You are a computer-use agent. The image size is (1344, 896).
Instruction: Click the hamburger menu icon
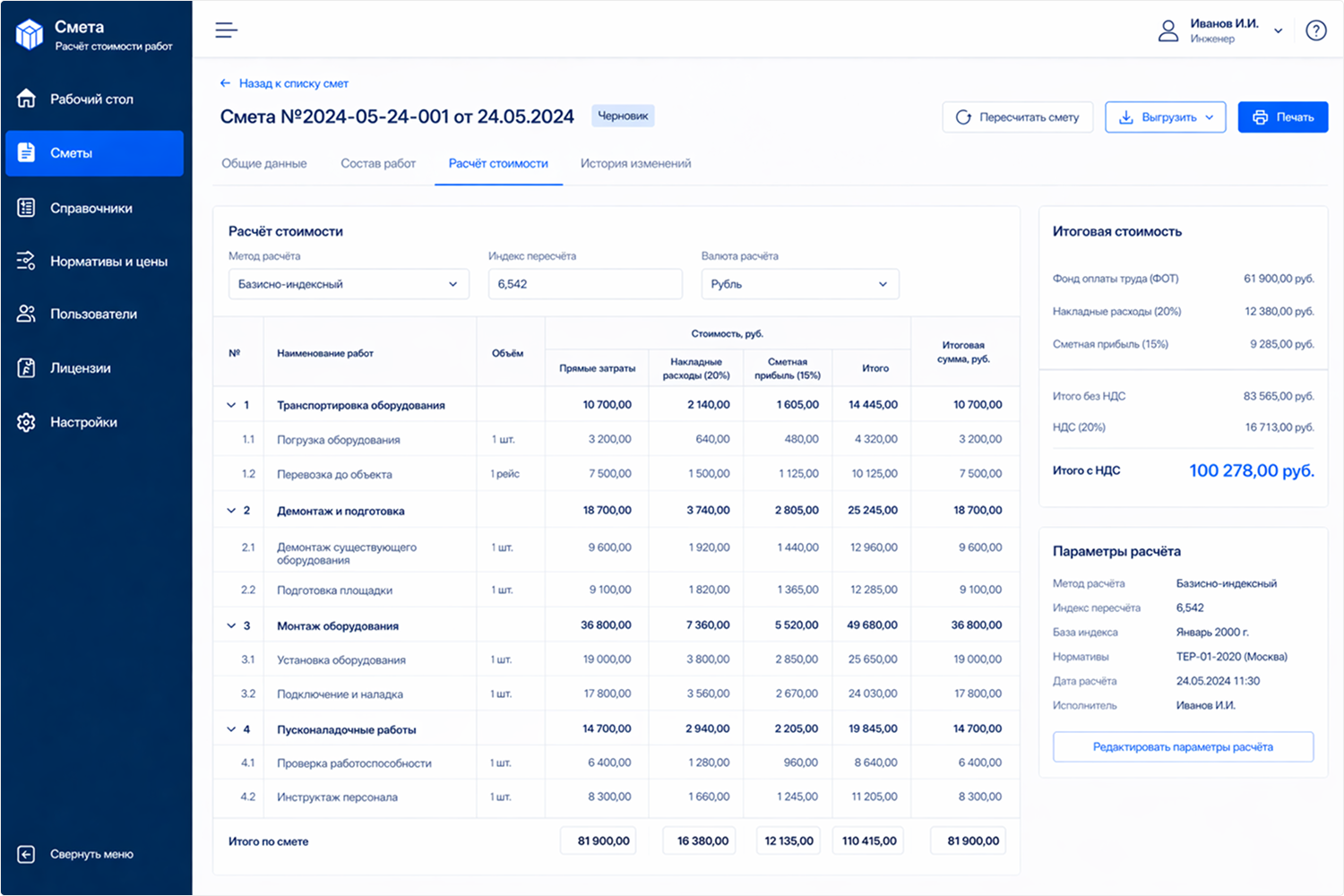coord(226,30)
